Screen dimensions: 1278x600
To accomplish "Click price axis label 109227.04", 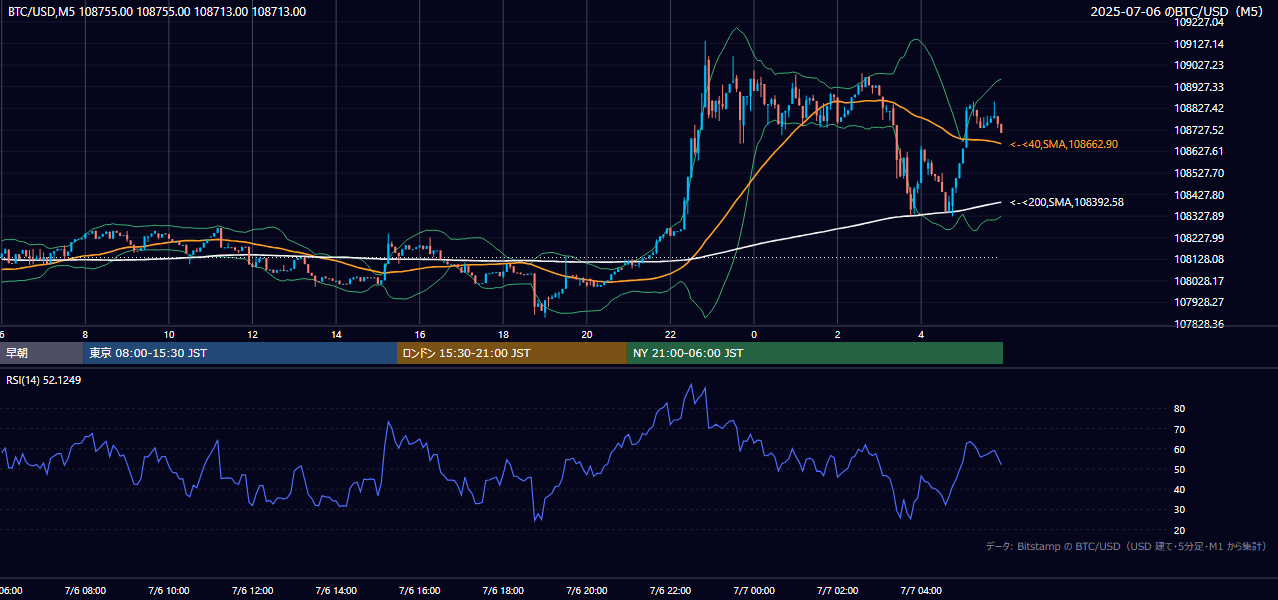I will [x=1199, y=22].
